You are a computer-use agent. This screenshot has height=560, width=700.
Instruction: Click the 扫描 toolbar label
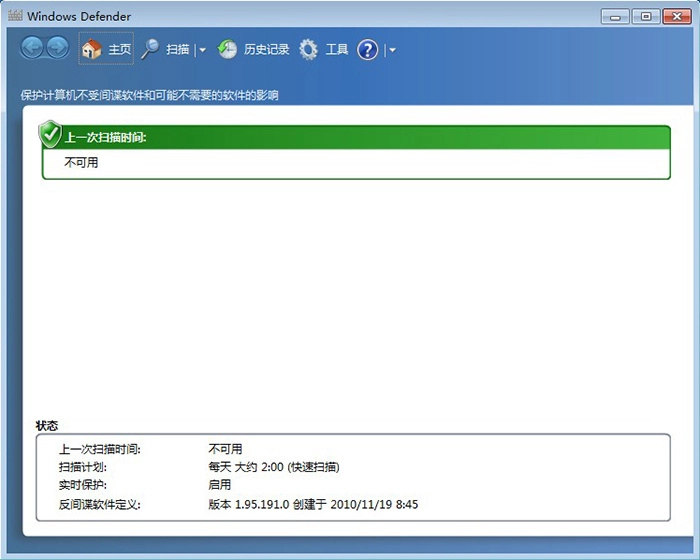(x=178, y=49)
